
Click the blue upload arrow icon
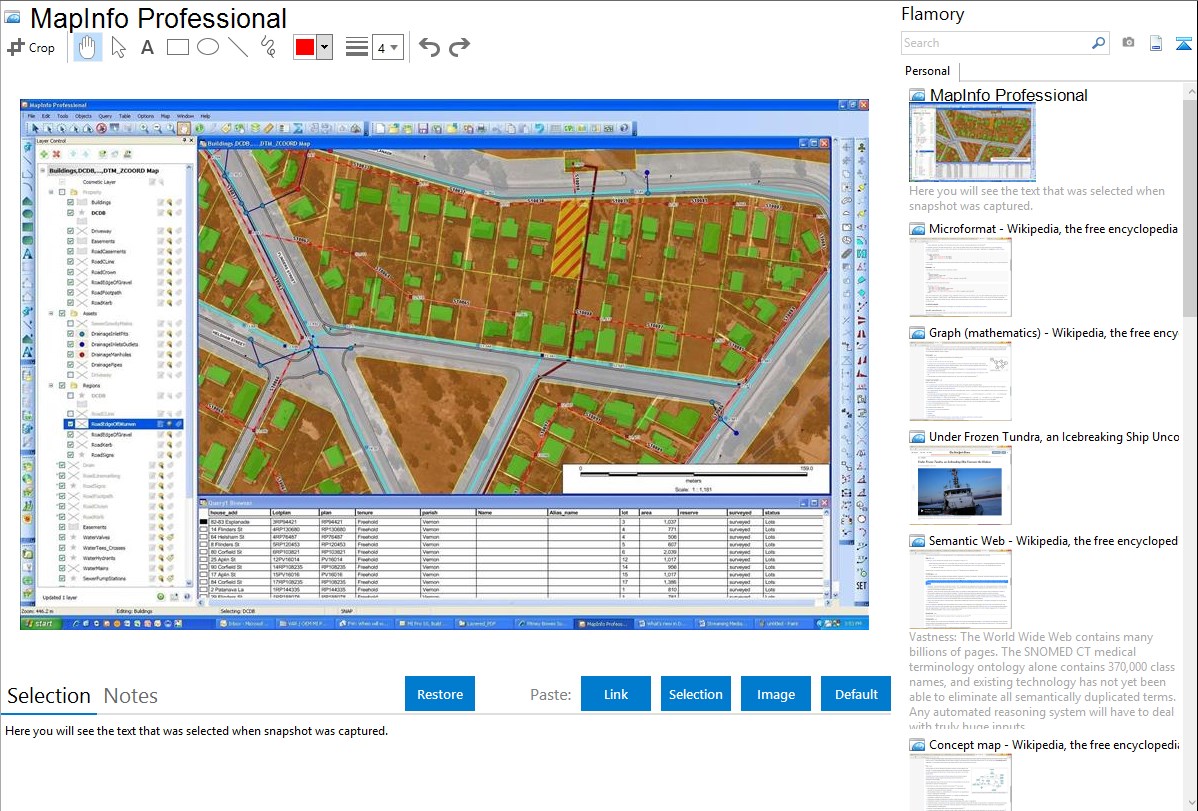[x=1183, y=43]
